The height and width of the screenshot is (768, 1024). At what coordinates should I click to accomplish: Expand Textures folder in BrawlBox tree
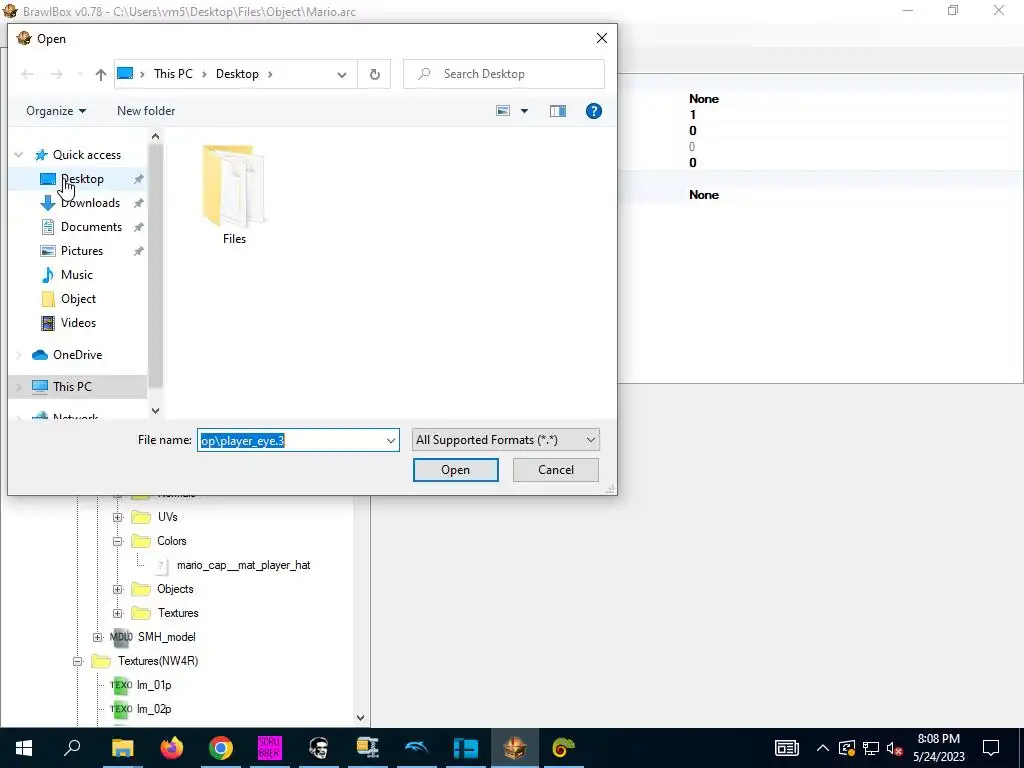118,613
